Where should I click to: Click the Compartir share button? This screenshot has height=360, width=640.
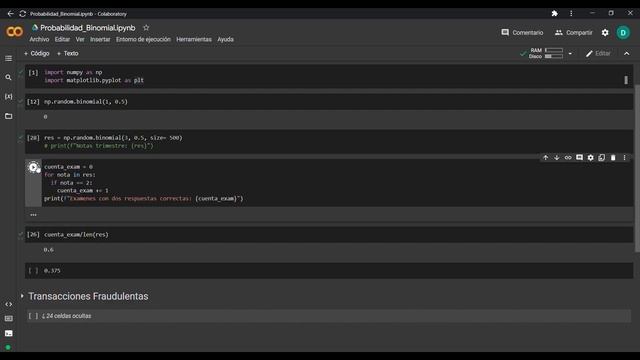573,33
